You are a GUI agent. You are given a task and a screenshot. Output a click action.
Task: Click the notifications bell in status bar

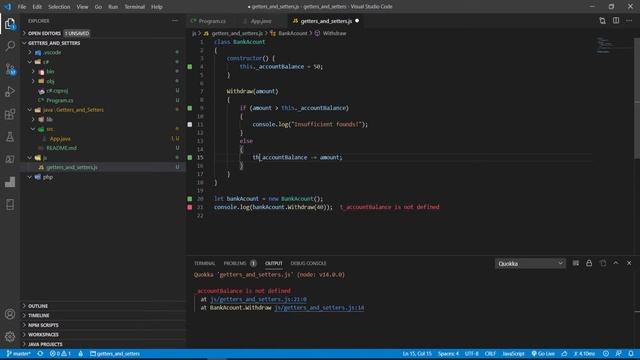631,353
